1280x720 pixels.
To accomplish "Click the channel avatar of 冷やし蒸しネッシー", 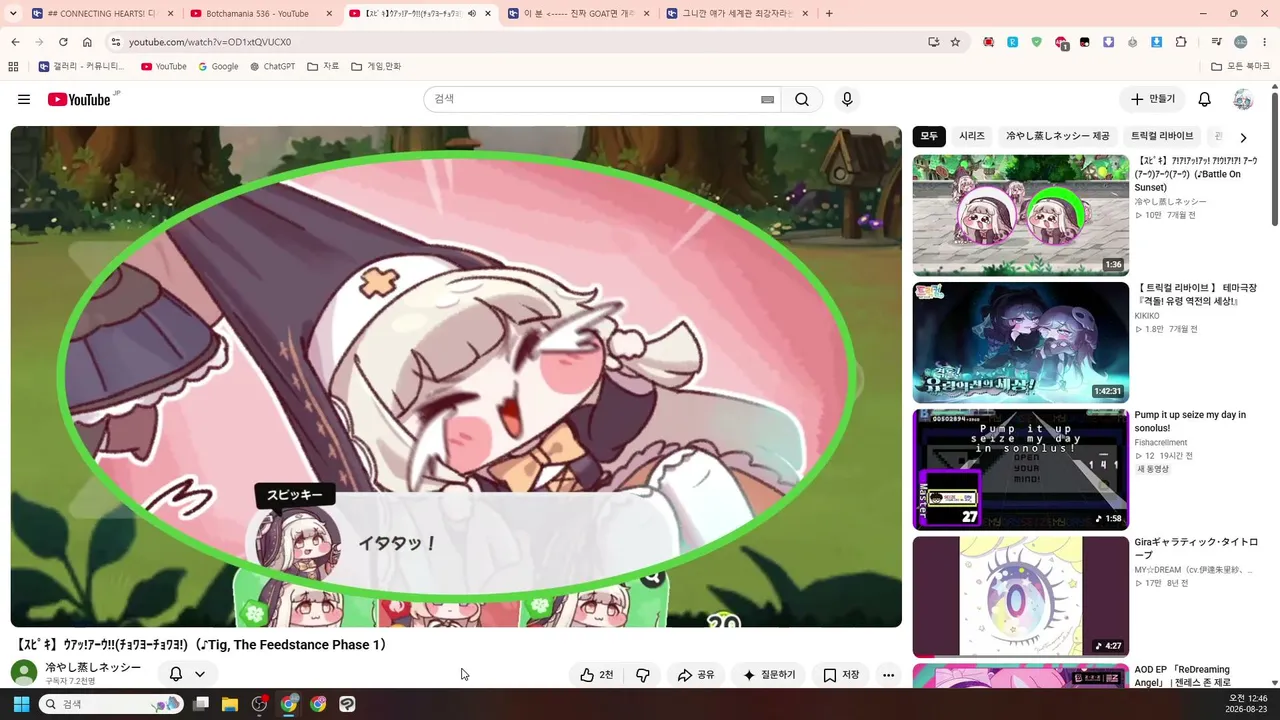I will [24, 673].
